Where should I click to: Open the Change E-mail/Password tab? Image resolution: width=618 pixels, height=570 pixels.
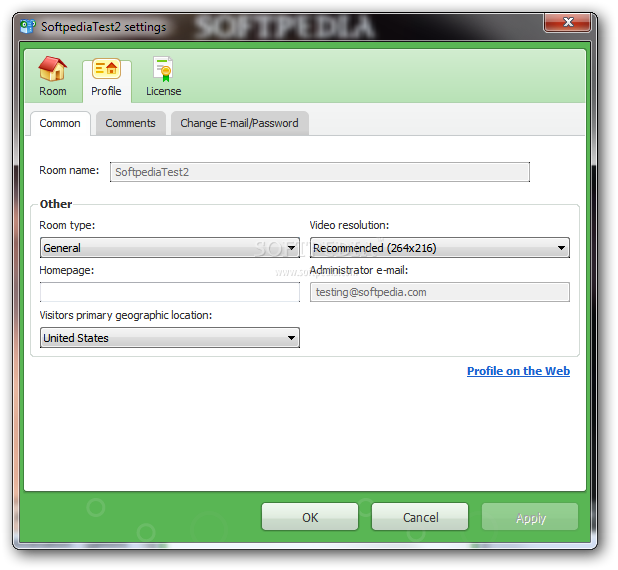coord(239,123)
